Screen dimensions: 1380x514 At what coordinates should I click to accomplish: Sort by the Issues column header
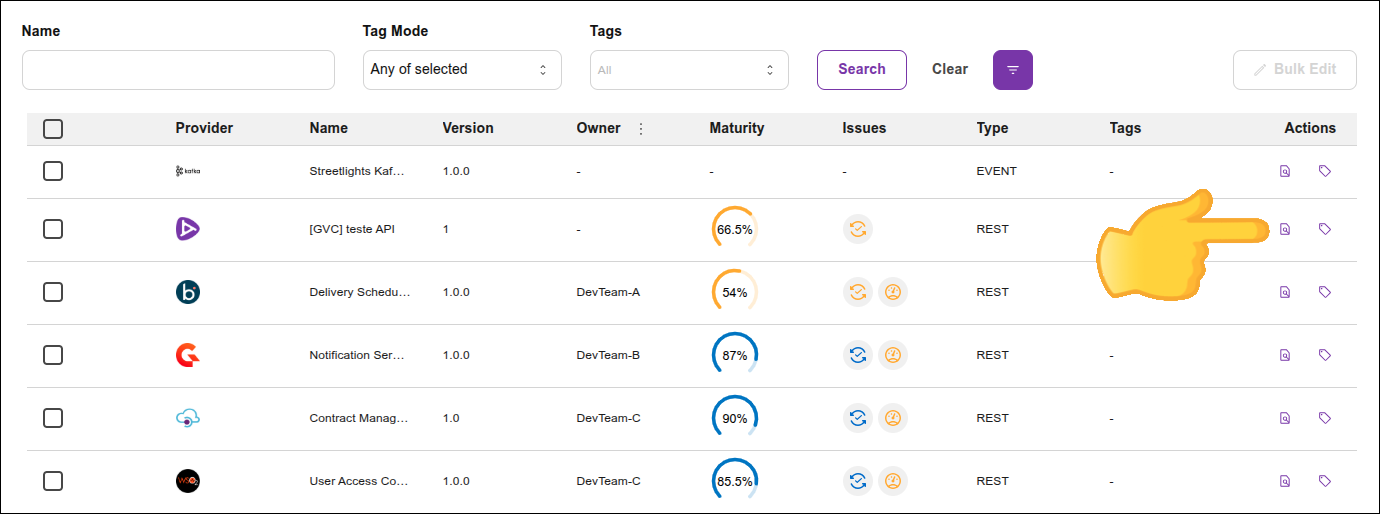[864, 128]
